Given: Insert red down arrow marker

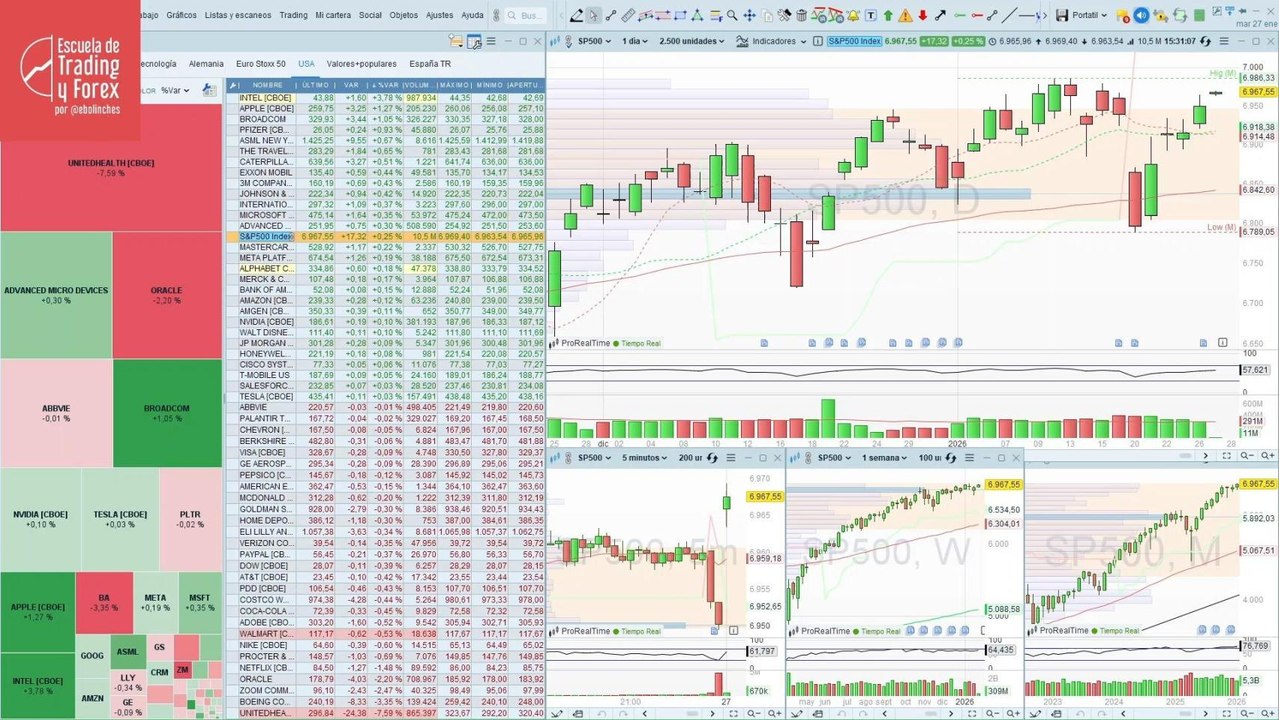Looking at the screenshot, I should pos(922,15).
